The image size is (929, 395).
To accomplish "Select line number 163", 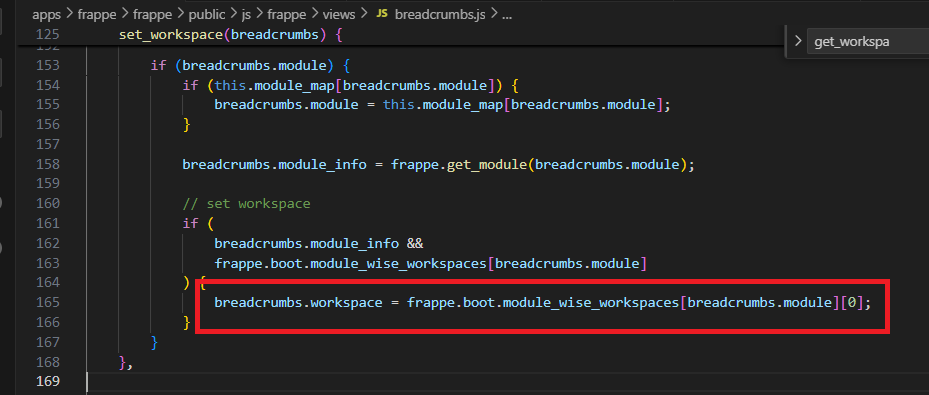I will point(48,263).
